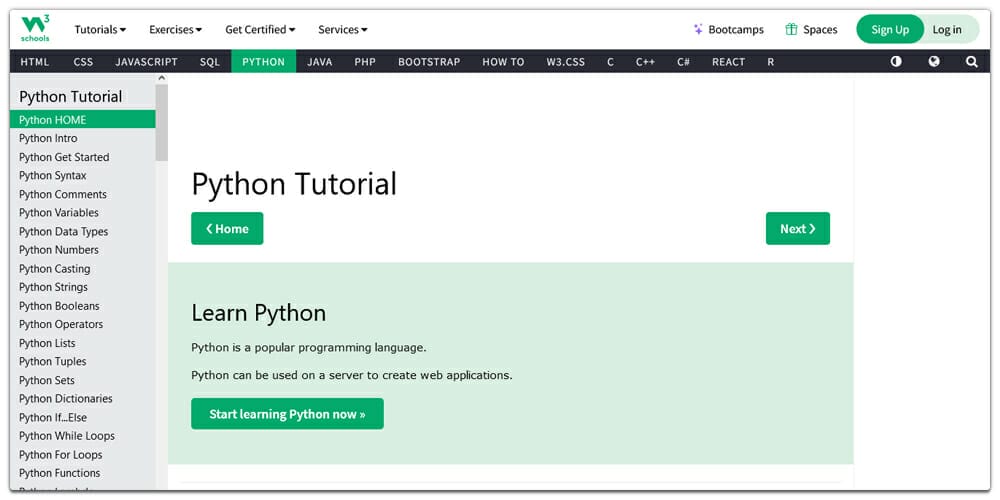The image size is (1000, 500).
Task: Open Python Get Started page
Action: tap(82, 157)
